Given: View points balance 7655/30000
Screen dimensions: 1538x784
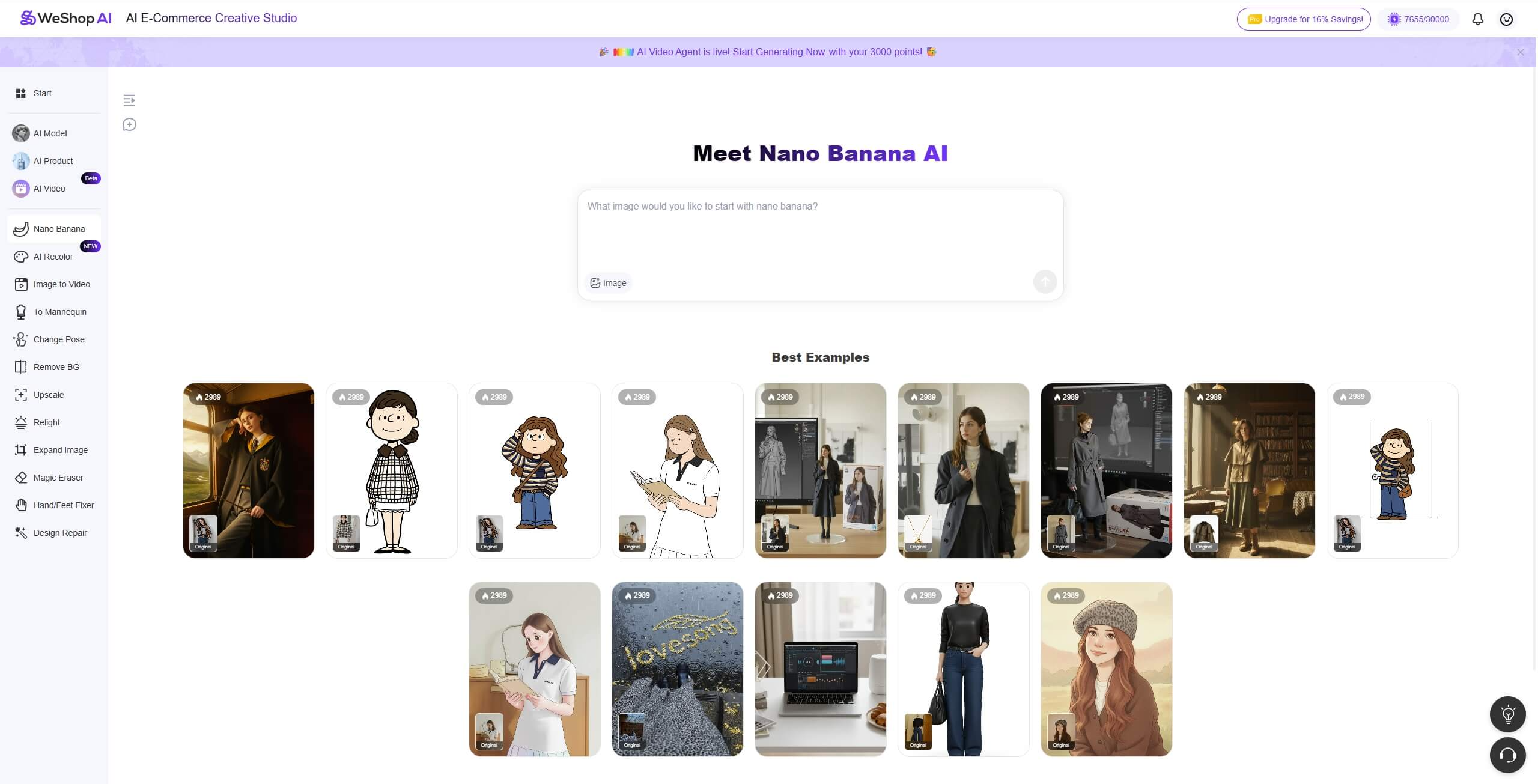Looking at the screenshot, I should point(1418,19).
